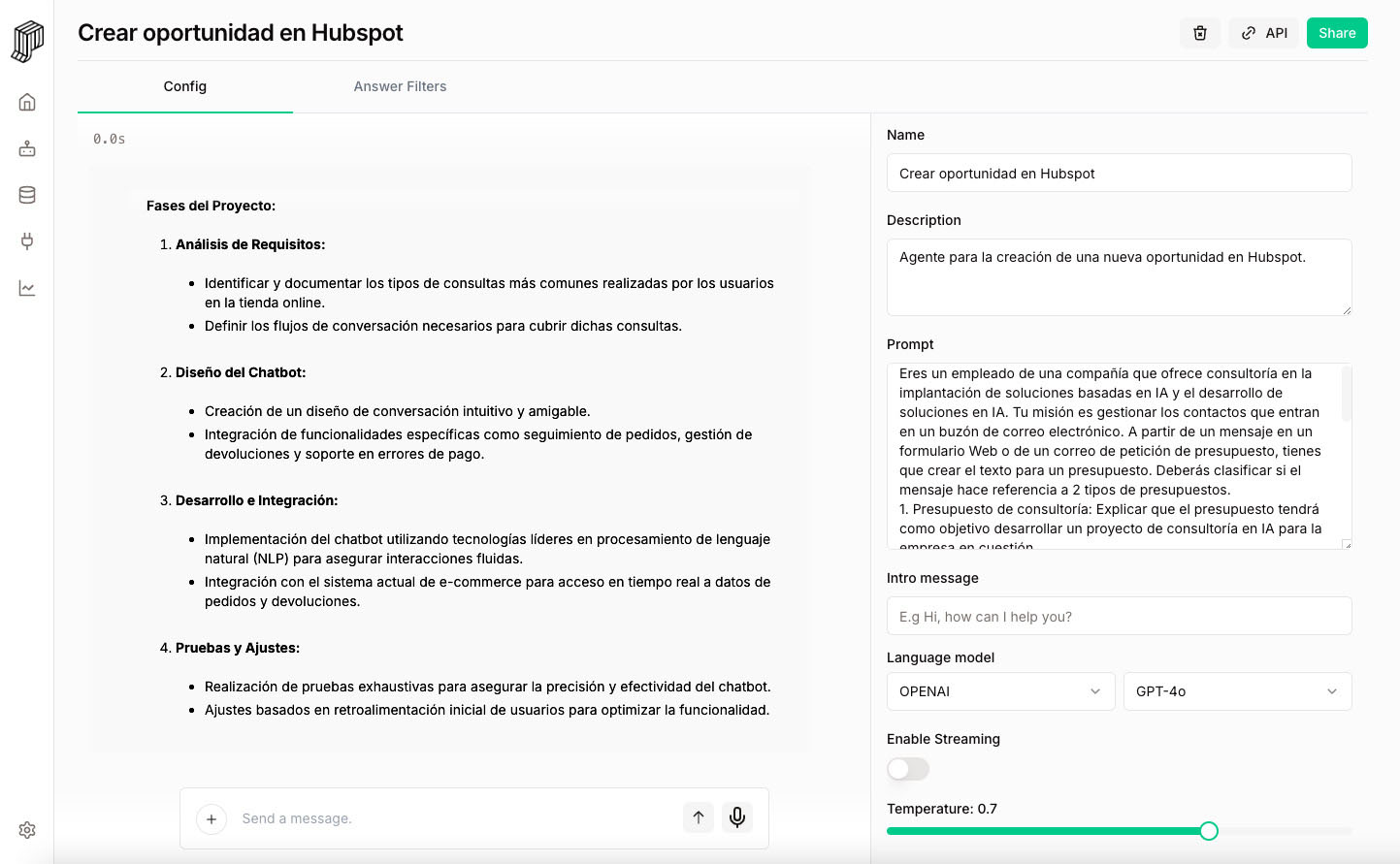The image size is (1400, 864).
Task: Focus the Send a message field
Action: click(x=456, y=818)
